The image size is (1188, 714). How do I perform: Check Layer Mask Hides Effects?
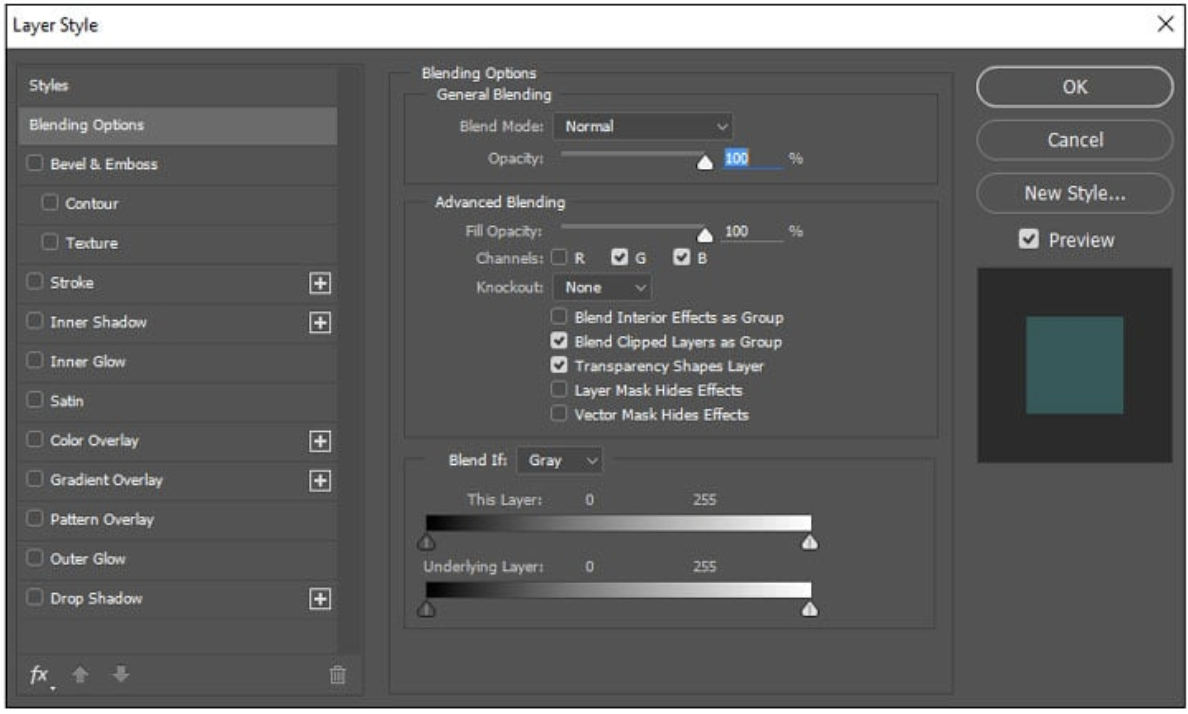(559, 389)
